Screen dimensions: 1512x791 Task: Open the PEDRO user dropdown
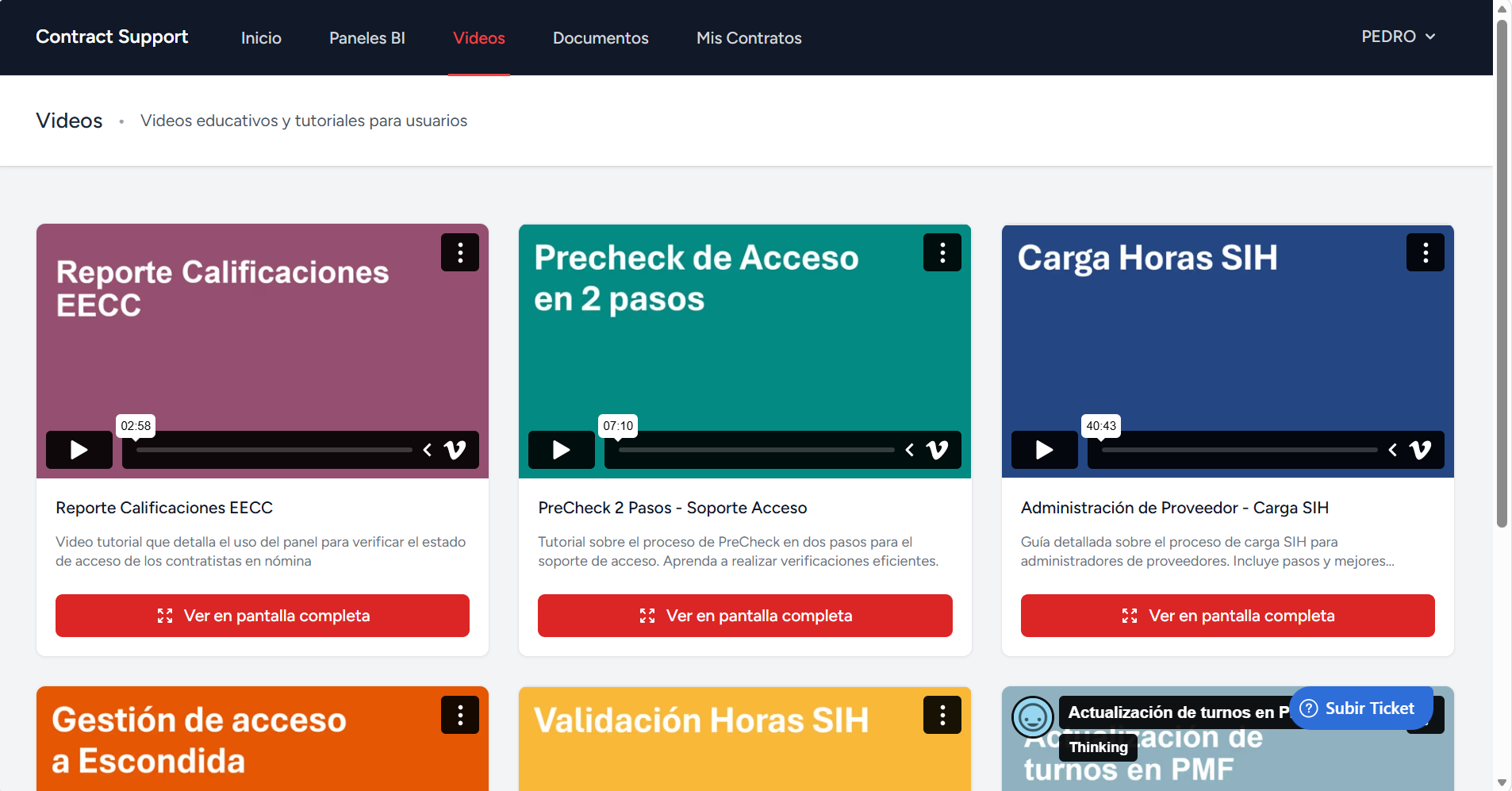pos(1399,36)
